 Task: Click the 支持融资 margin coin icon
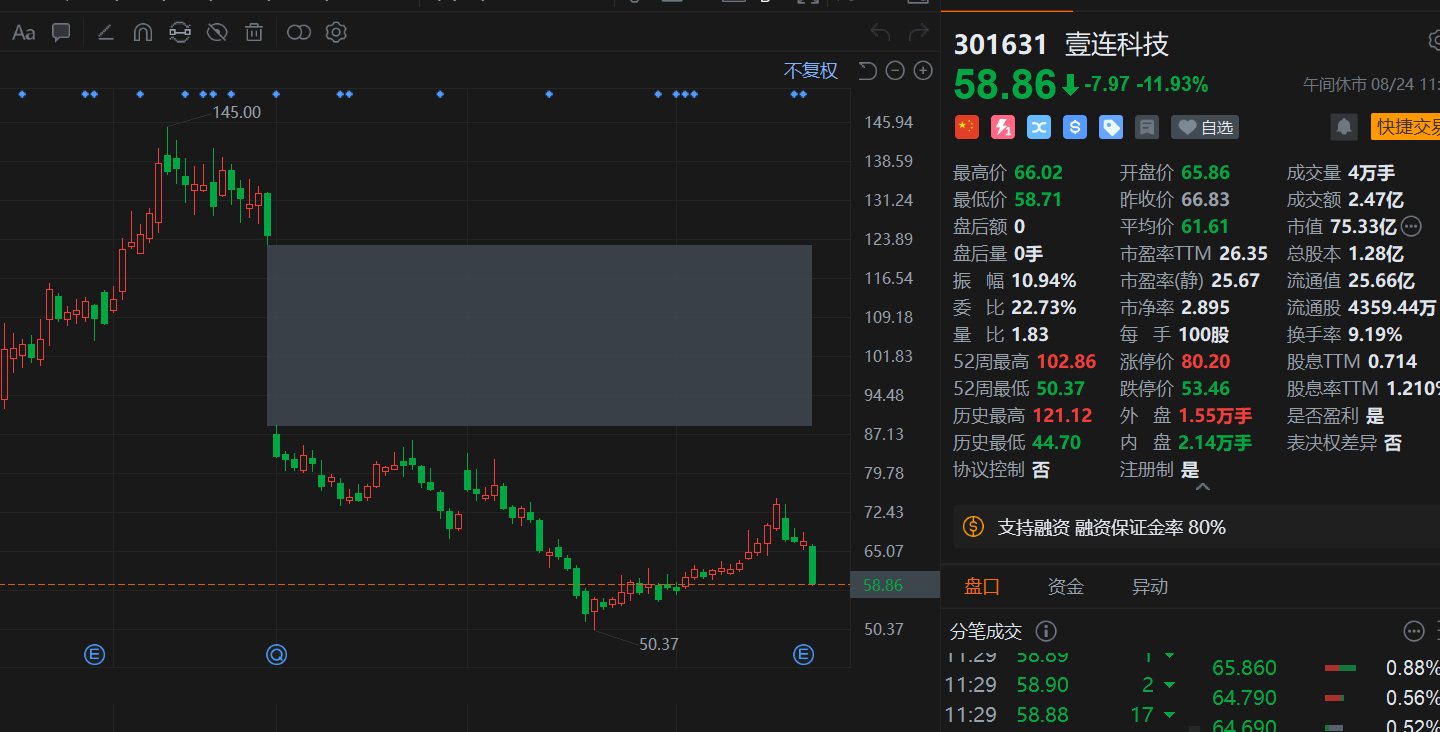(973, 527)
